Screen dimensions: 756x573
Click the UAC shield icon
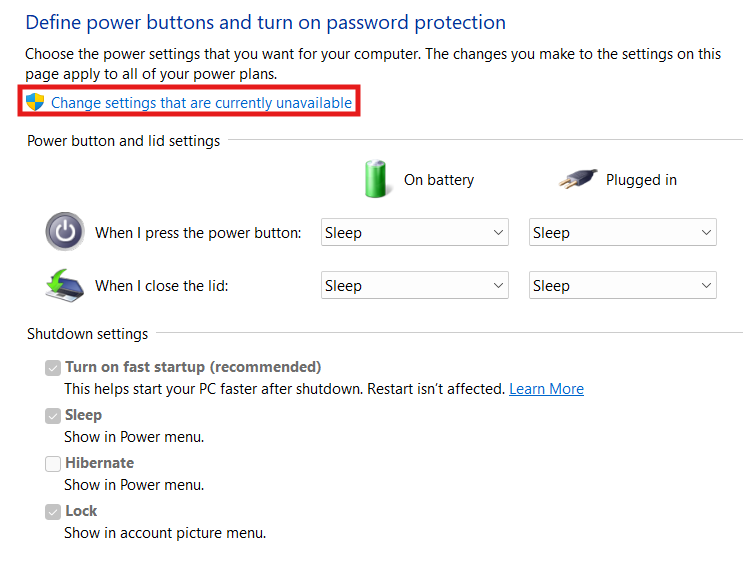(x=36, y=102)
